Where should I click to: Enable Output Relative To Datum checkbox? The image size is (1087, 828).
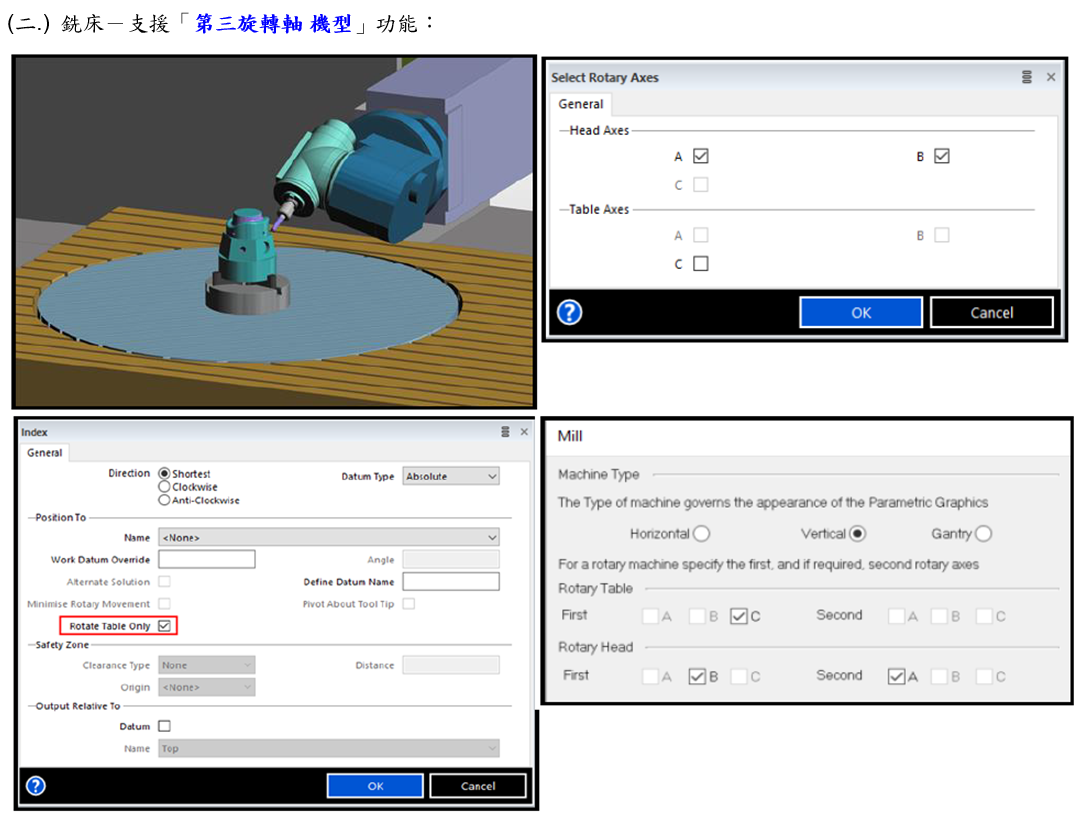pyautogui.click(x=165, y=727)
